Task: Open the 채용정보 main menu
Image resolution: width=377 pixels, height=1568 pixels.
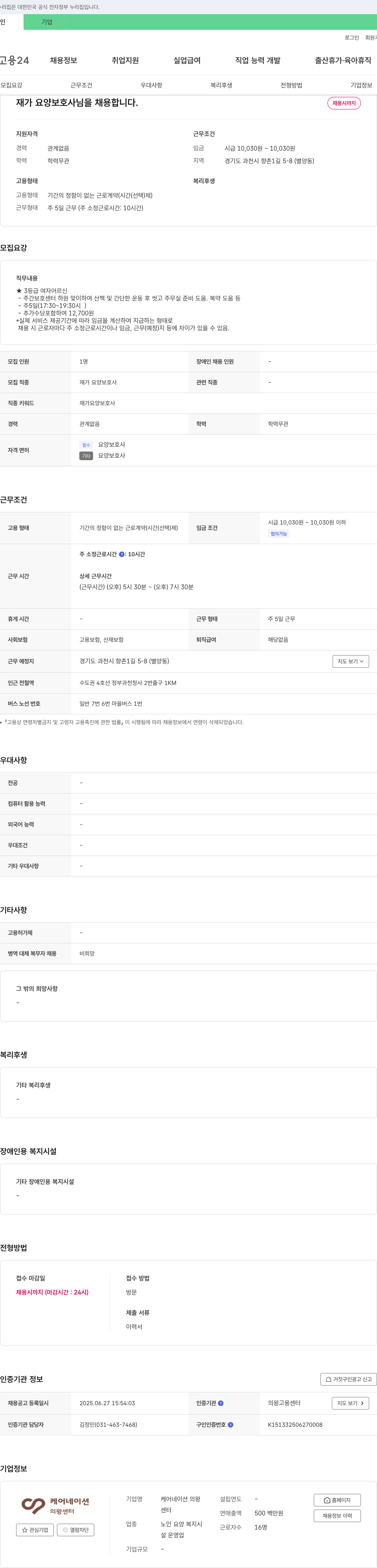Action: pyautogui.click(x=63, y=60)
